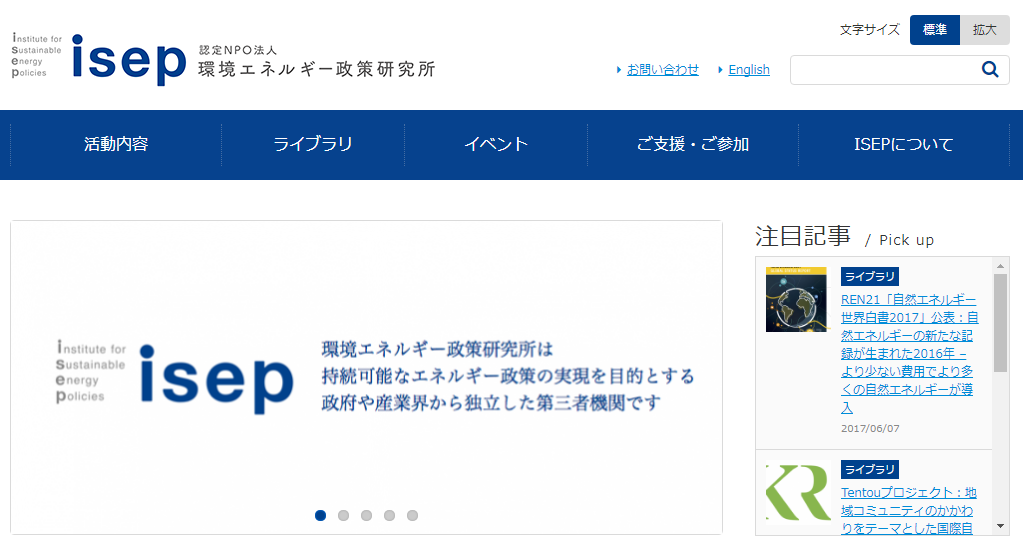Click the 文字サイズ label

click(869, 30)
